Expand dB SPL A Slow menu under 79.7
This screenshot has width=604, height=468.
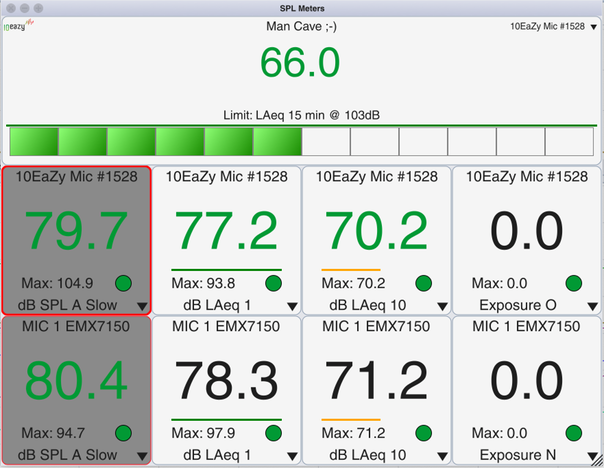(x=142, y=307)
